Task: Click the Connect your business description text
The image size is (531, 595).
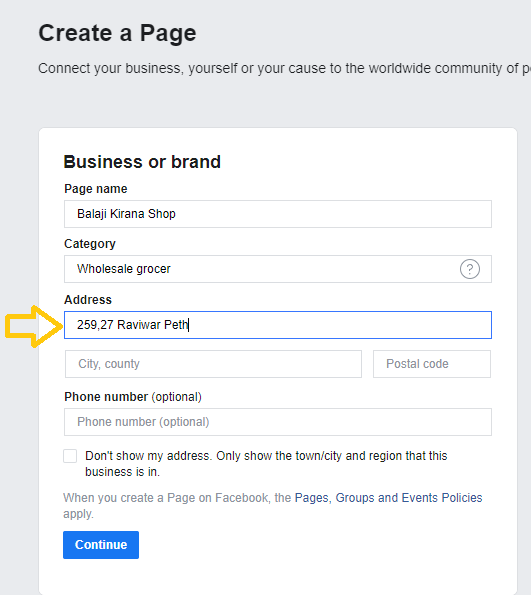Action: 284,69
